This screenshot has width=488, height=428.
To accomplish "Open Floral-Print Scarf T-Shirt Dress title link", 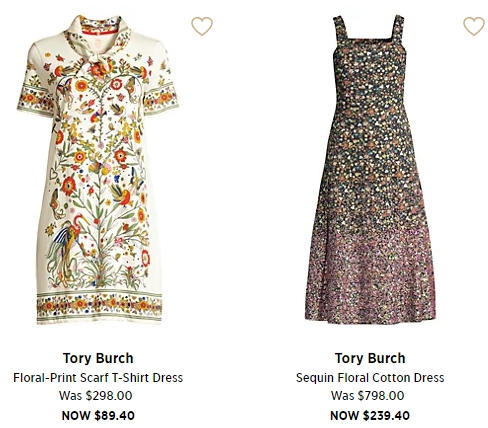I will click(x=98, y=378).
